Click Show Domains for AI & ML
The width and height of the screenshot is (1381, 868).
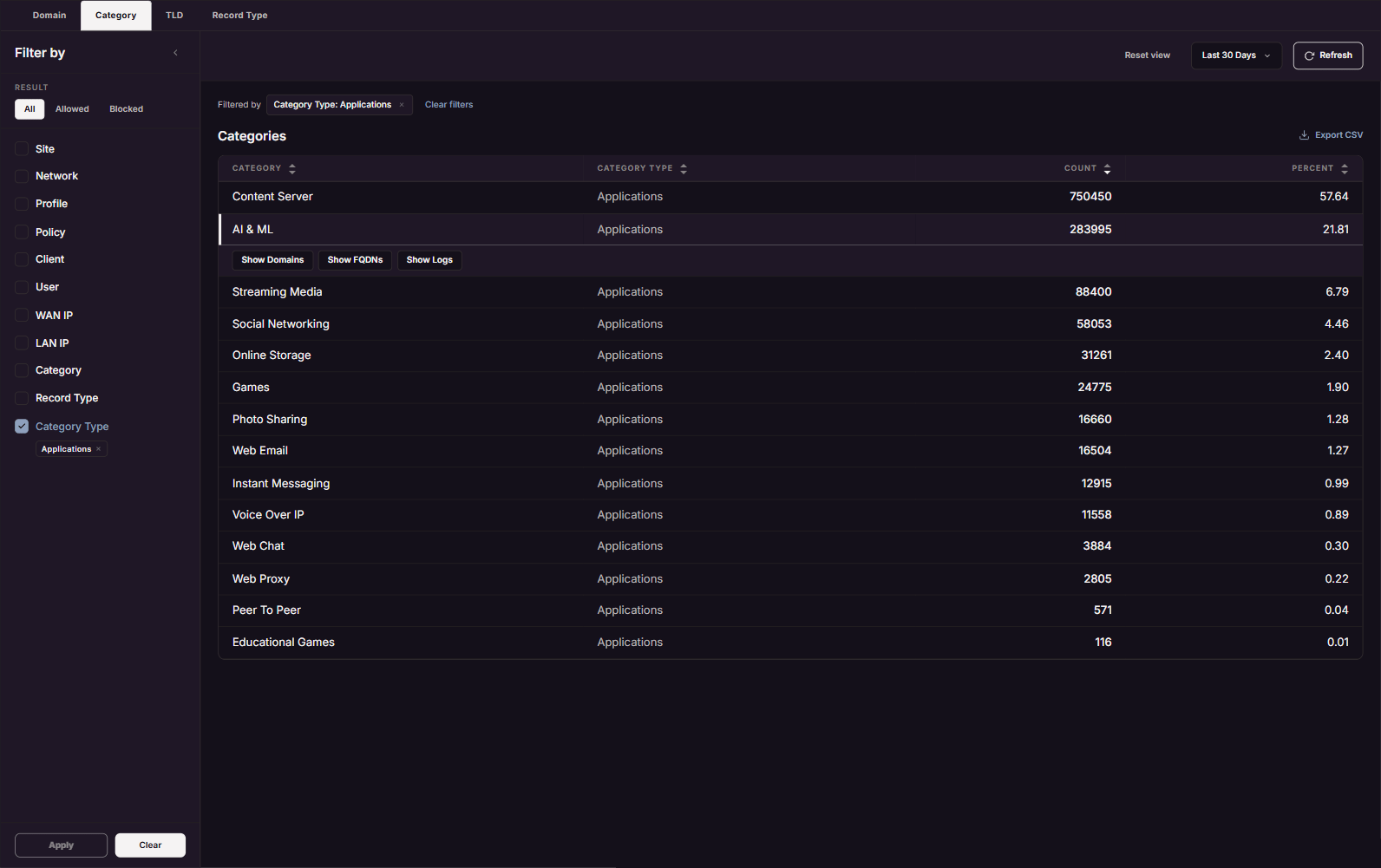[272, 260]
